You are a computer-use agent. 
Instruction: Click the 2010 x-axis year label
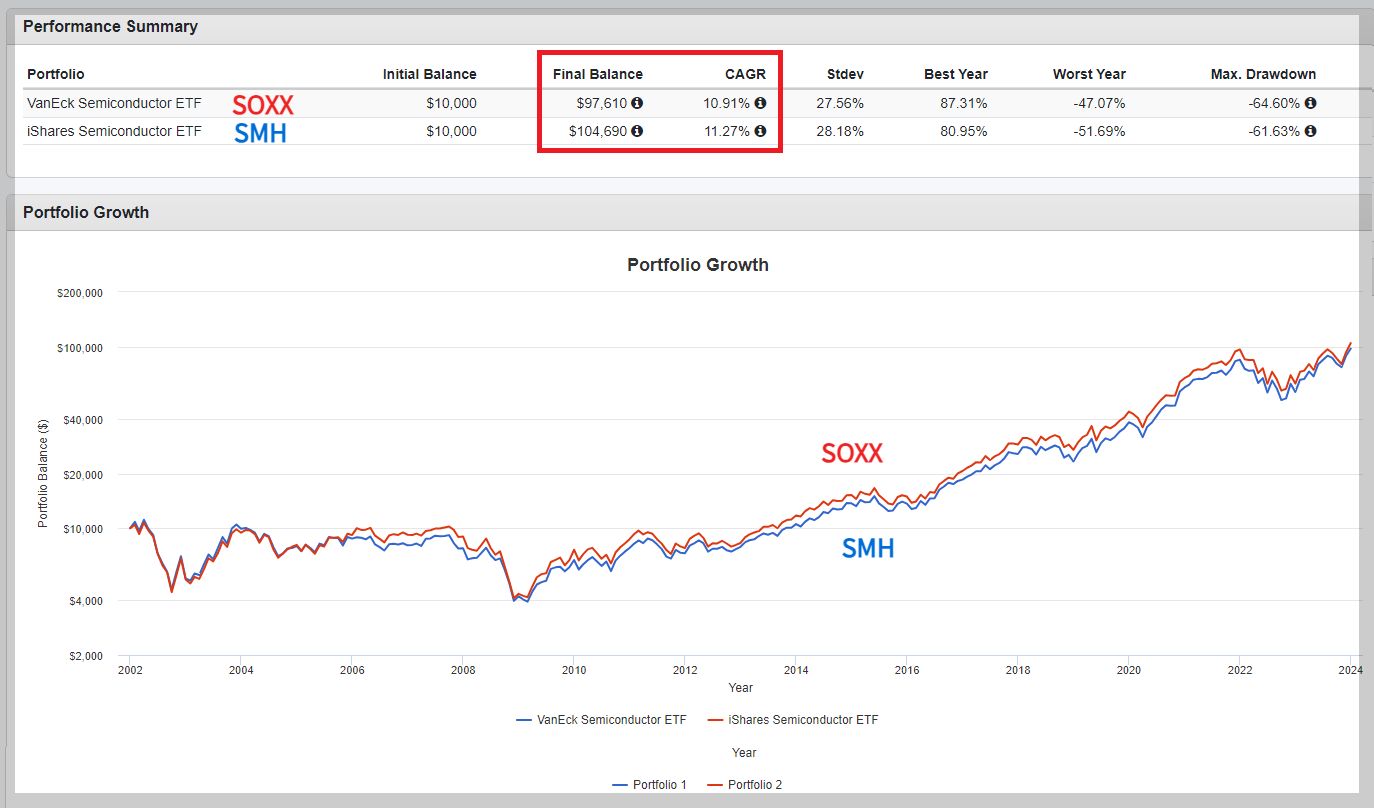point(573,671)
